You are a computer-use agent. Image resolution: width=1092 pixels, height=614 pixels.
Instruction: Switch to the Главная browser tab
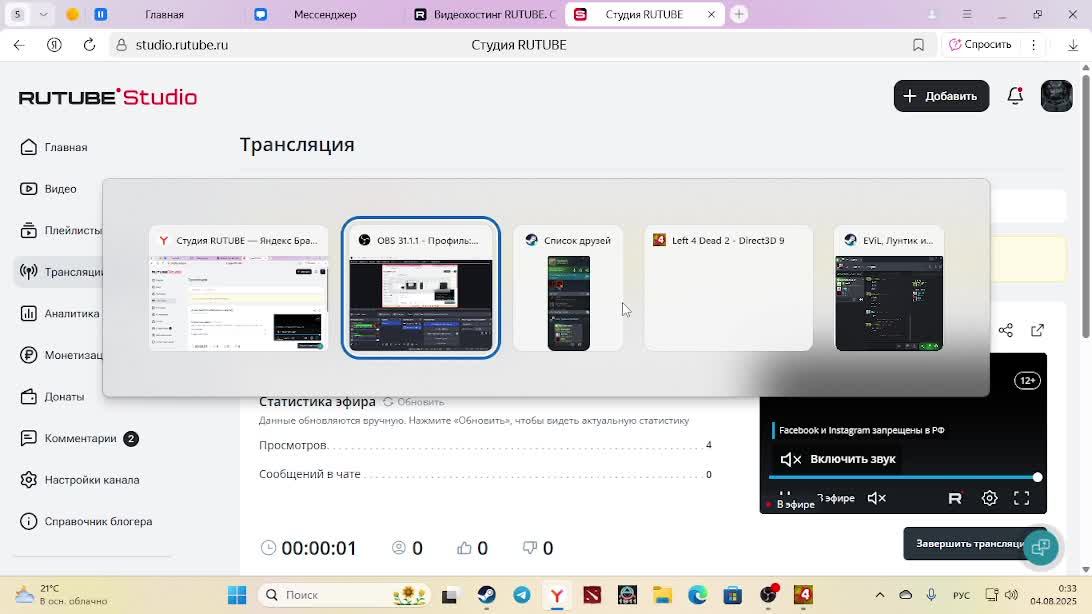point(164,15)
